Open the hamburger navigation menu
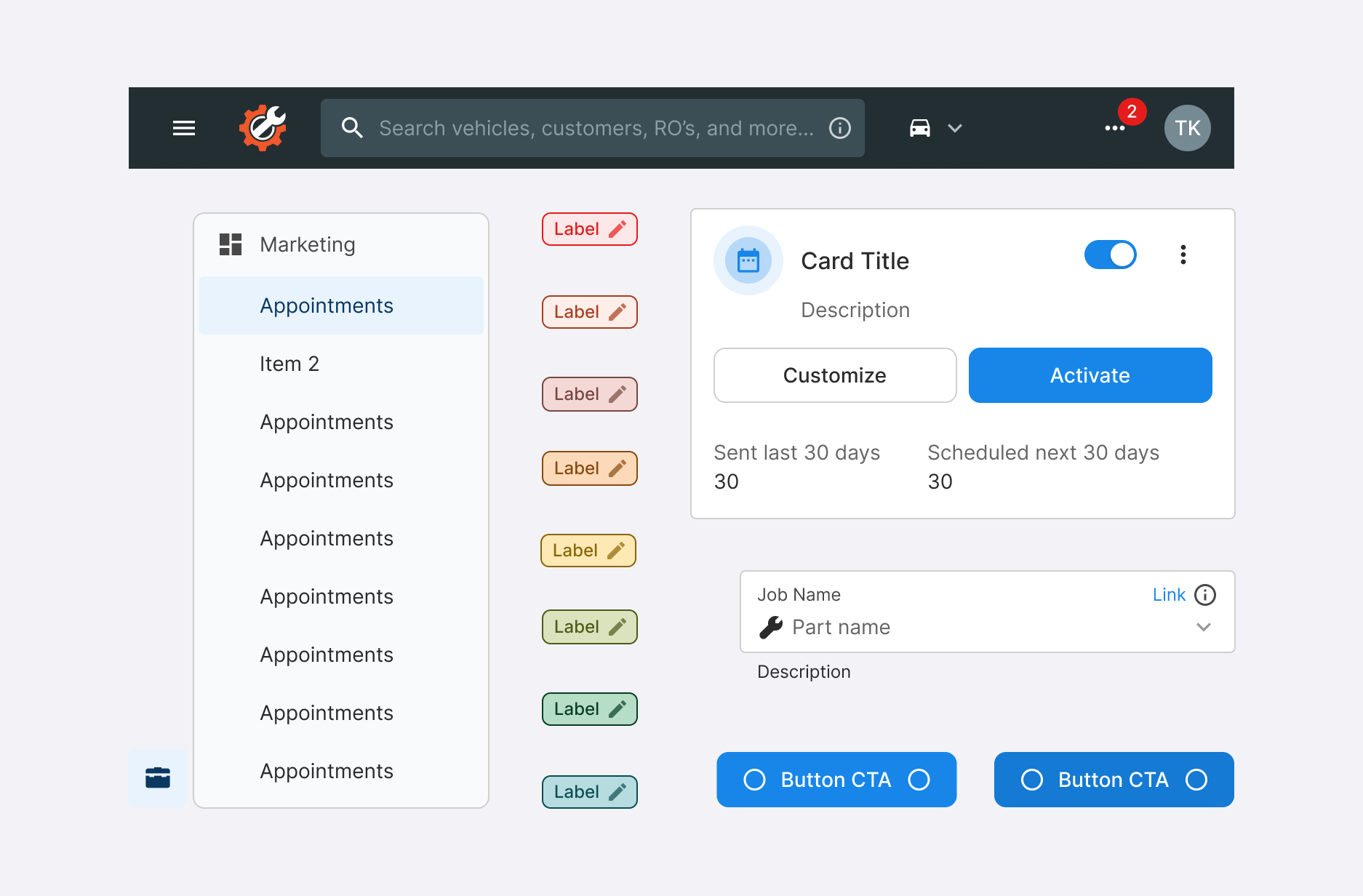Screen dimensions: 1363x896 pyautogui.click(x=183, y=128)
